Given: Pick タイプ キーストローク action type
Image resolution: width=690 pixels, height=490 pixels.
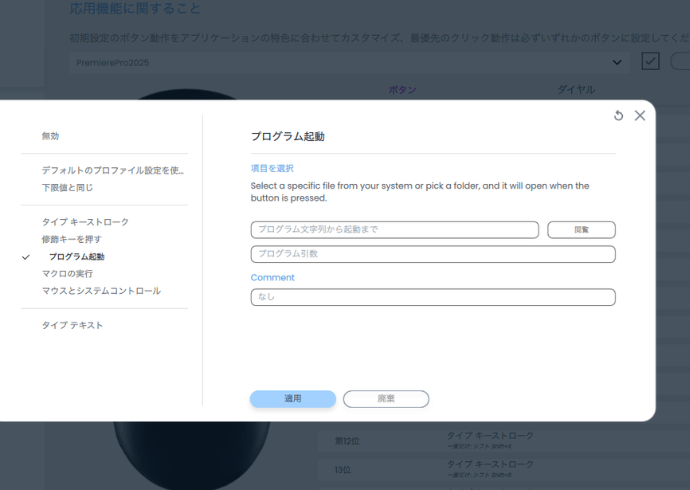Looking at the screenshot, I should click(85, 222).
